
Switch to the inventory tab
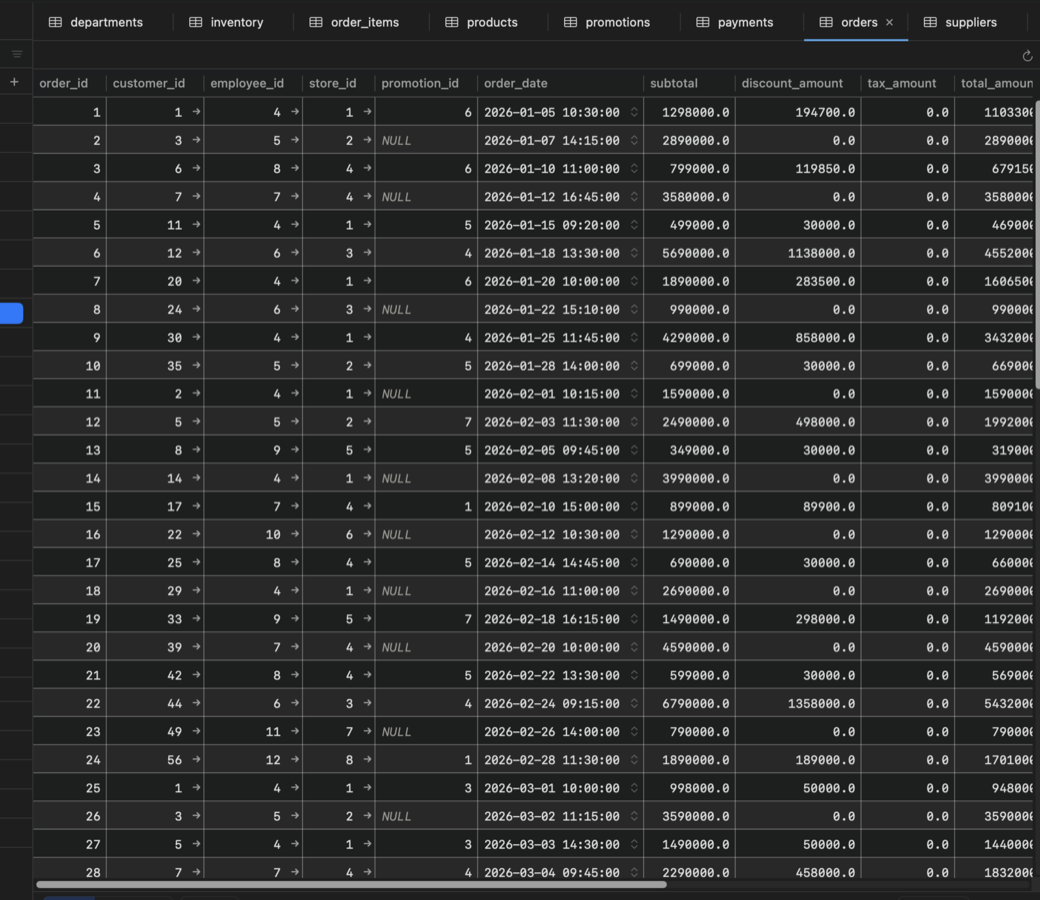click(x=226, y=22)
